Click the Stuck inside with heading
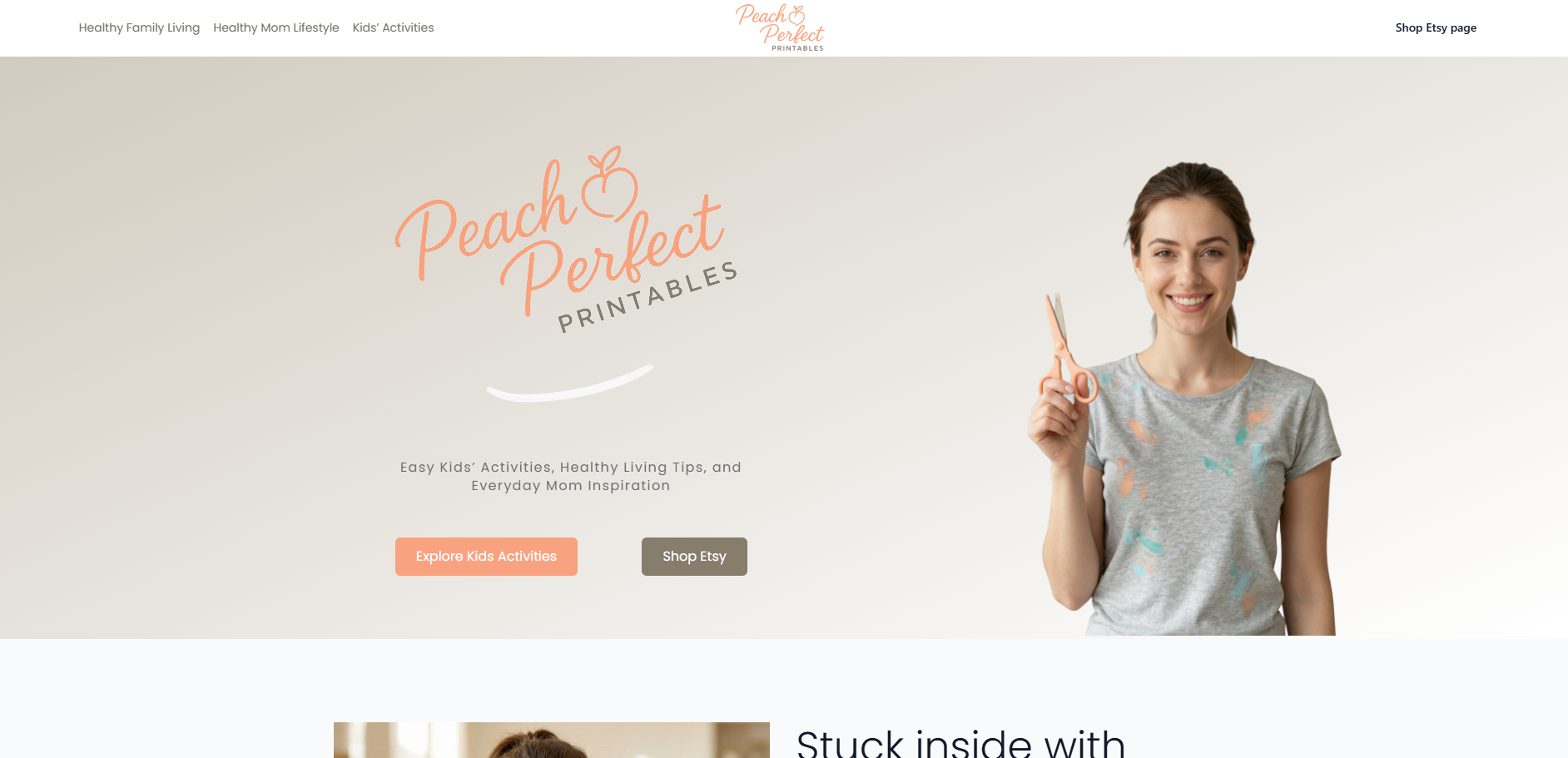The width and height of the screenshot is (1568, 758). coord(960,742)
